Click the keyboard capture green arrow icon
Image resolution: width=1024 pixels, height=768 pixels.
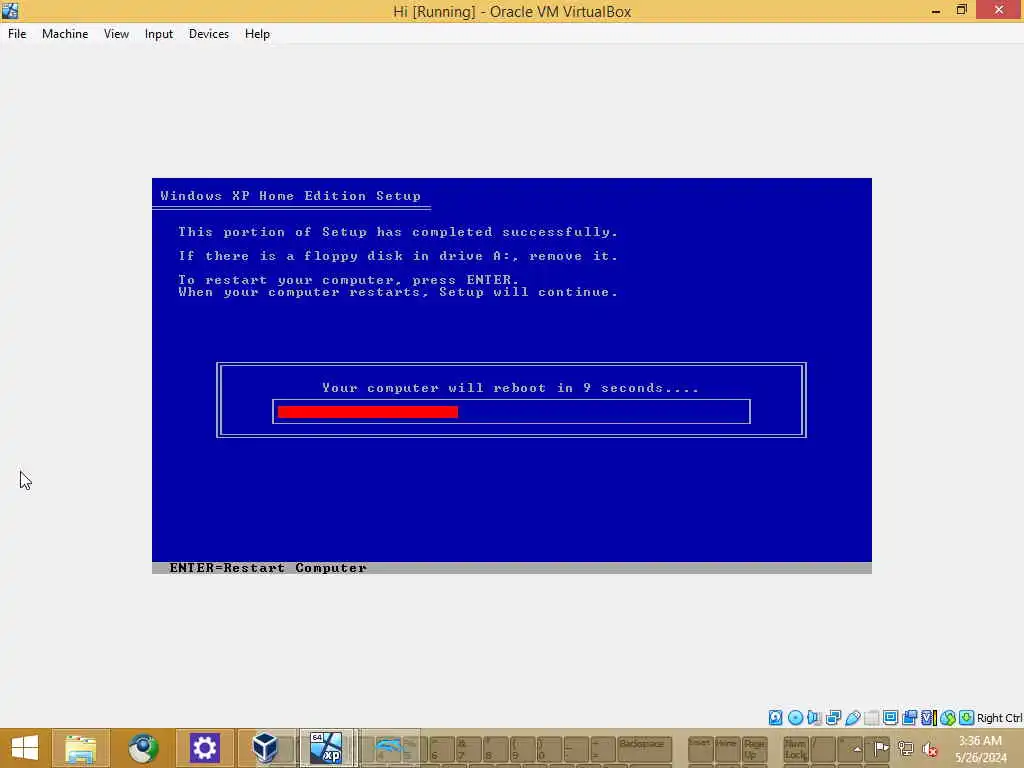click(967, 718)
